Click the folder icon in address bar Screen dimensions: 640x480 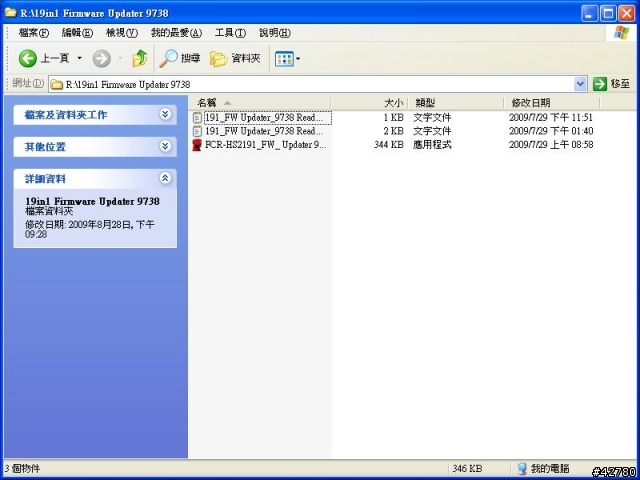pyautogui.click(x=56, y=84)
